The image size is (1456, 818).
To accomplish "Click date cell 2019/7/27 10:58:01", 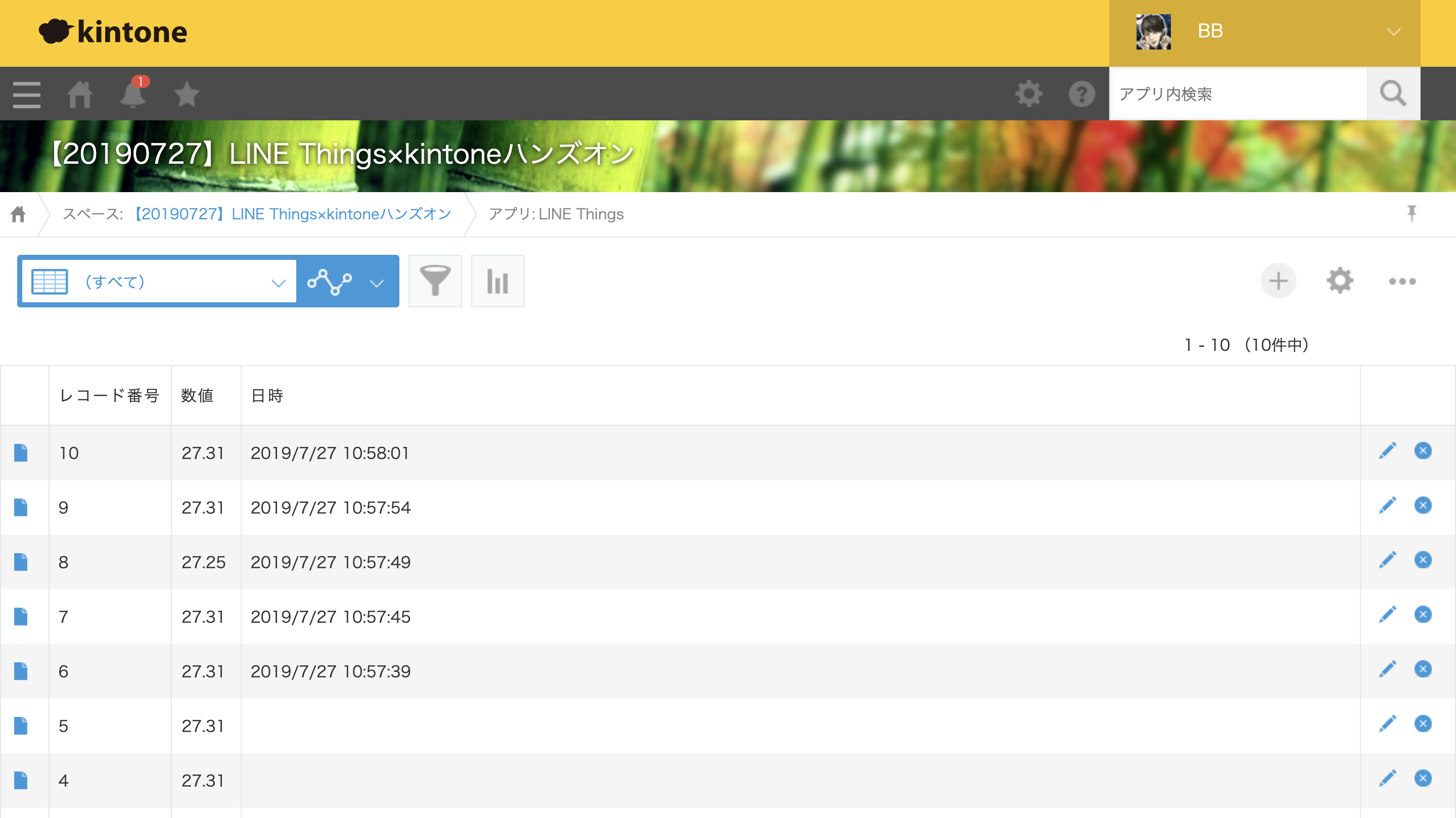I will [330, 453].
